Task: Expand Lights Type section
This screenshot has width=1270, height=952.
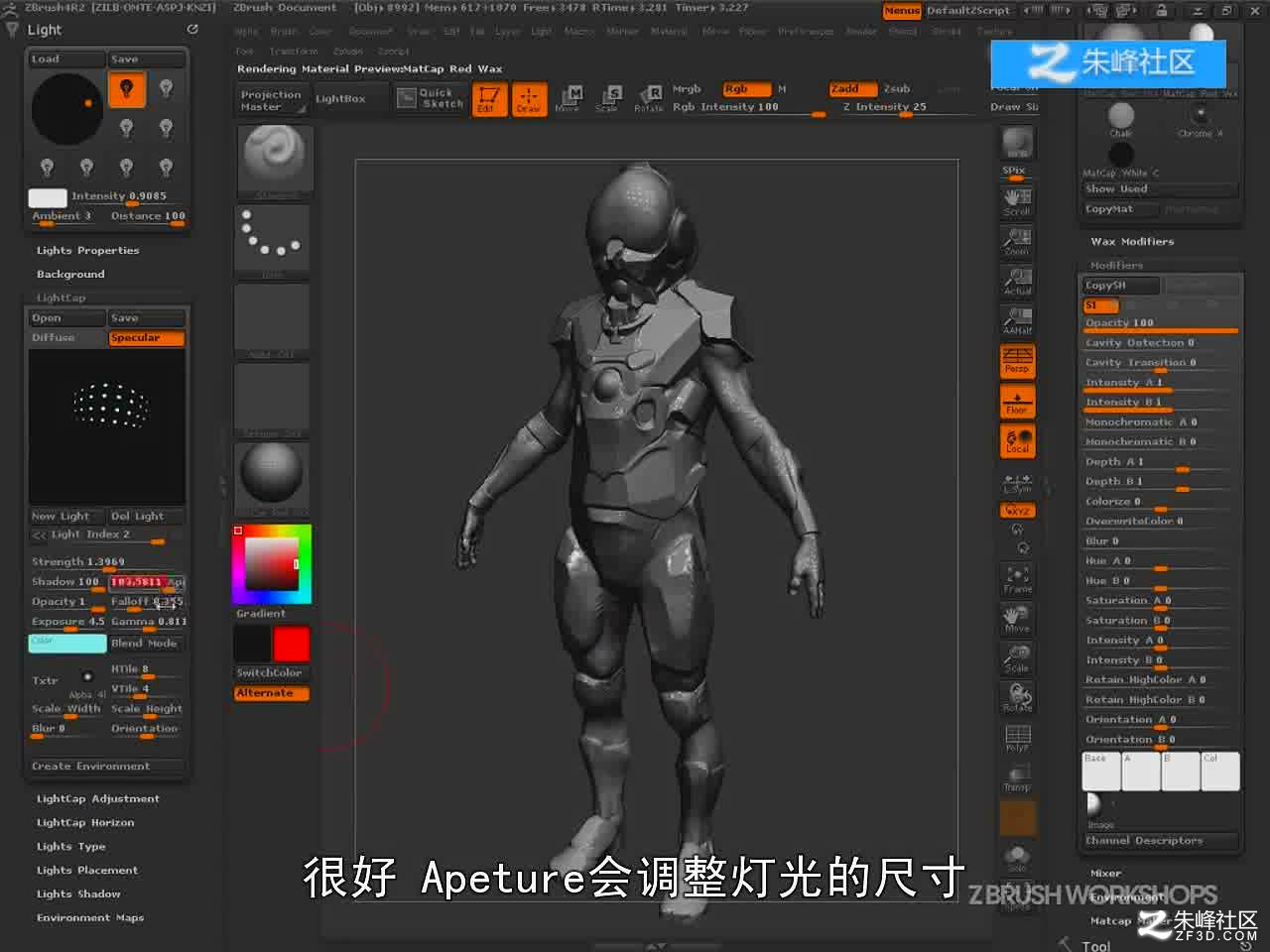Action: point(70,847)
